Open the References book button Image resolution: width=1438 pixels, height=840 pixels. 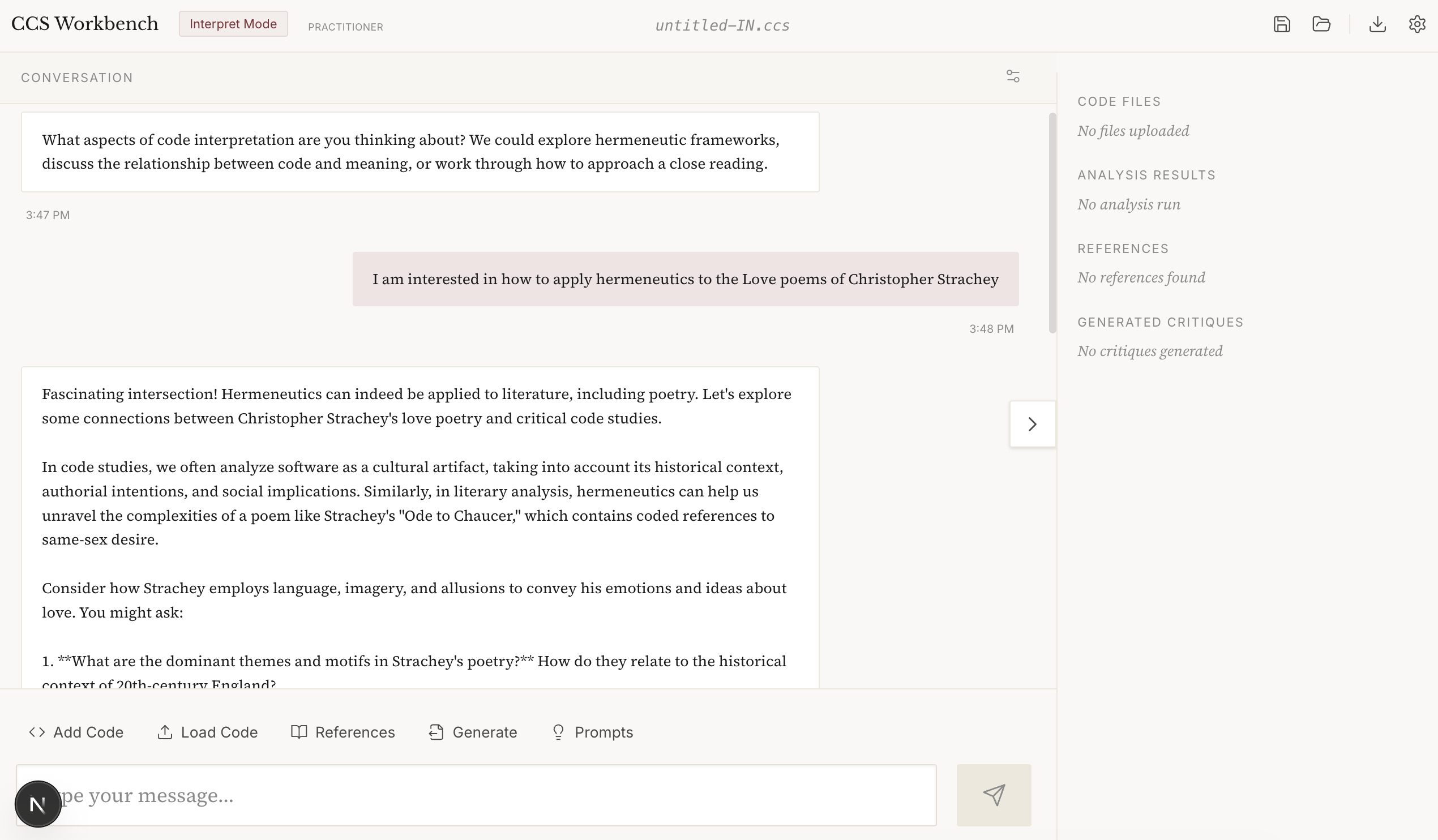pyautogui.click(x=343, y=732)
